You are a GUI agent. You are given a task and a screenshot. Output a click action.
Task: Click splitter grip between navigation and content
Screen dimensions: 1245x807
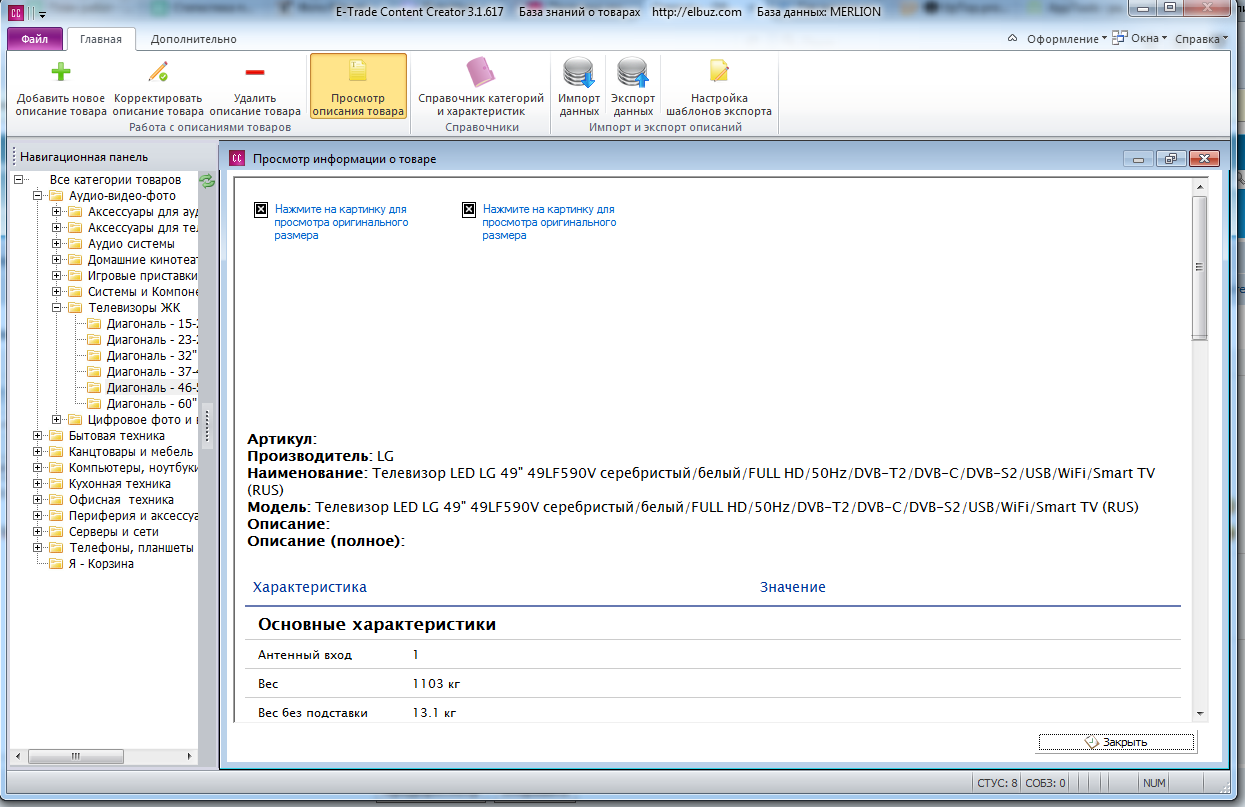tap(208, 428)
